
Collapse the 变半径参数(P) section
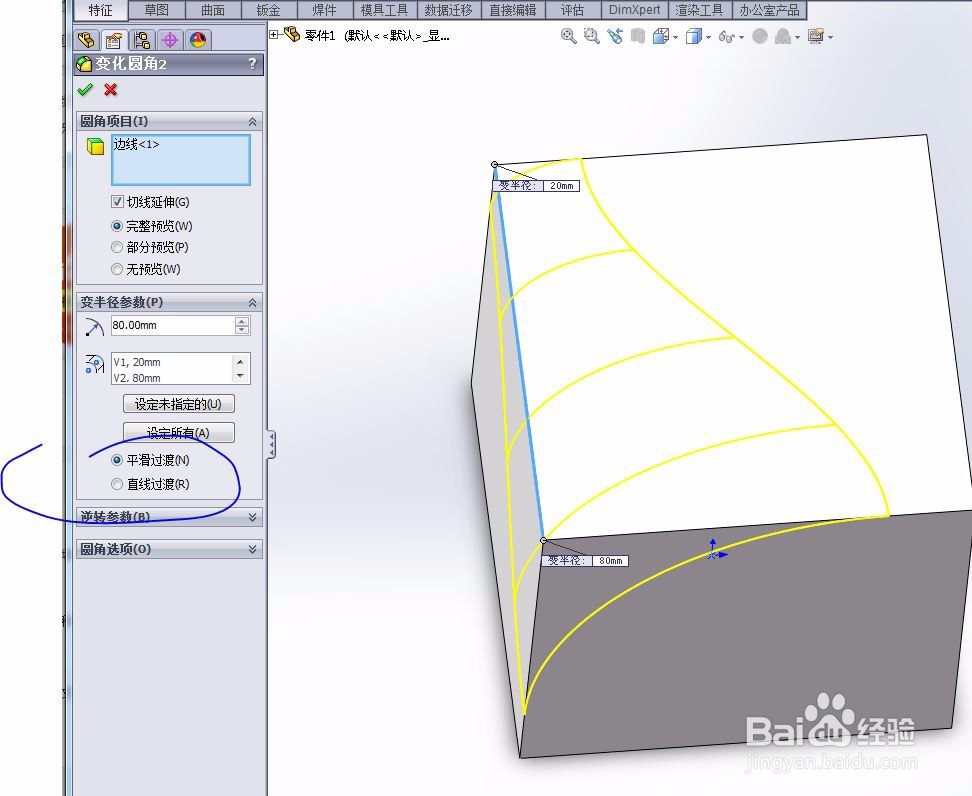tap(252, 303)
